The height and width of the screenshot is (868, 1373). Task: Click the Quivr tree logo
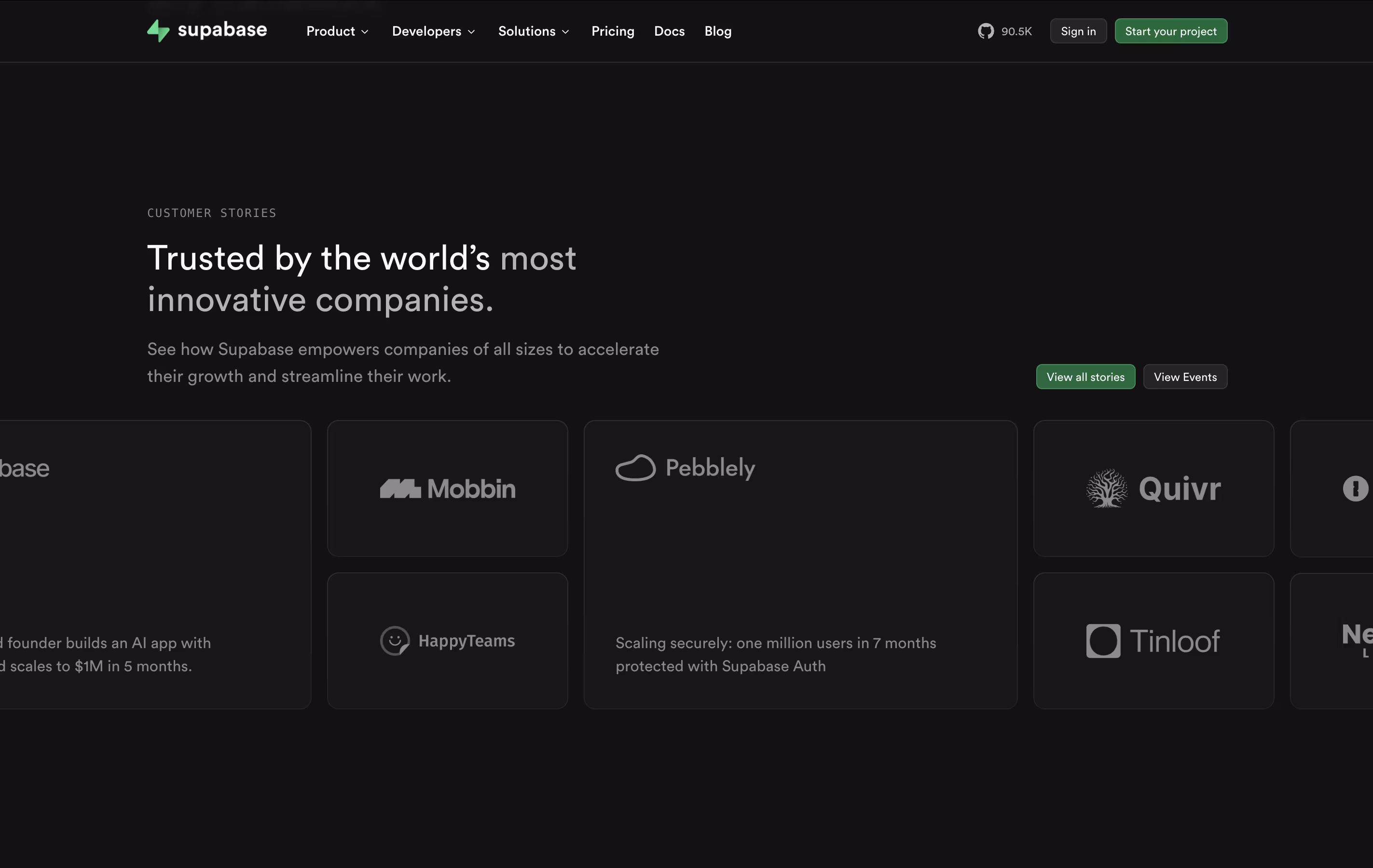point(1107,488)
